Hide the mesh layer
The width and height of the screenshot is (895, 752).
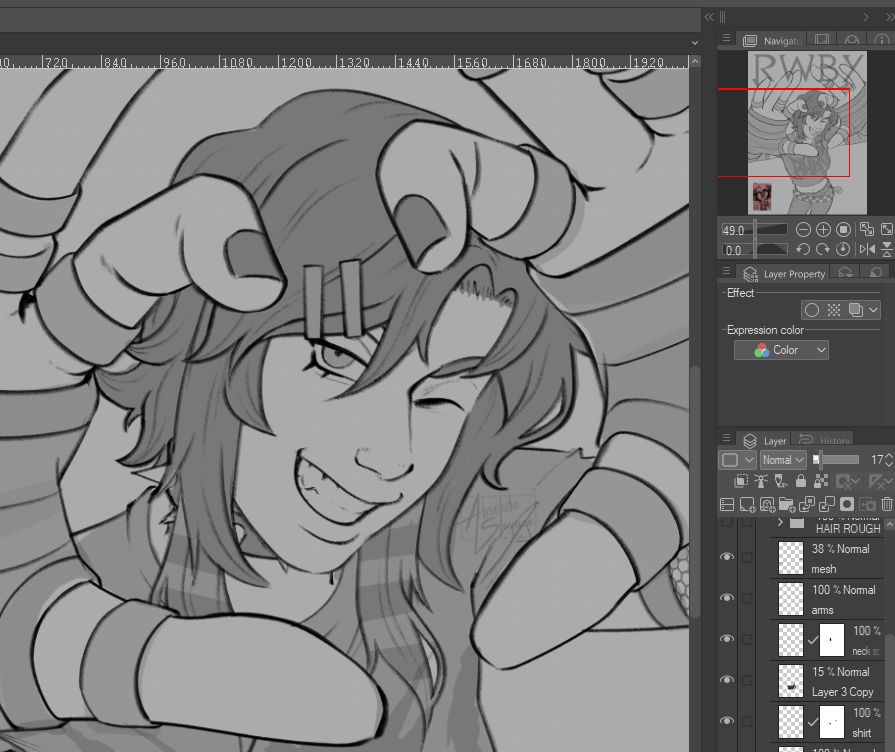coord(727,557)
